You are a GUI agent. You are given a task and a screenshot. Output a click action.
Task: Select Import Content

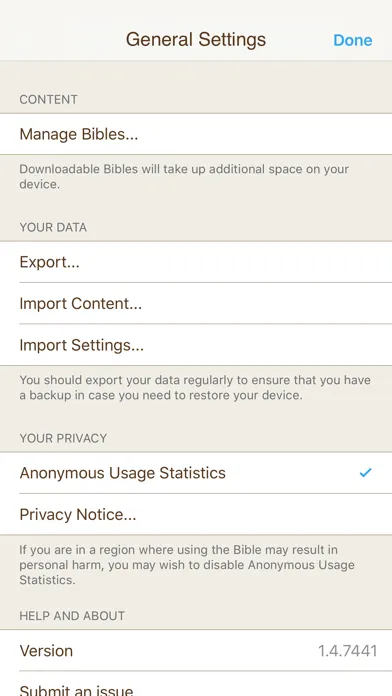[196, 303]
